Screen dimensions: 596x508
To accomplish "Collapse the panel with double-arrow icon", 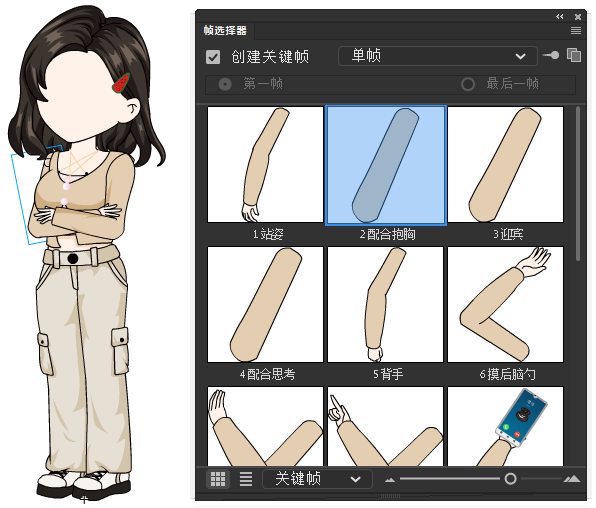I will pyautogui.click(x=560, y=17).
